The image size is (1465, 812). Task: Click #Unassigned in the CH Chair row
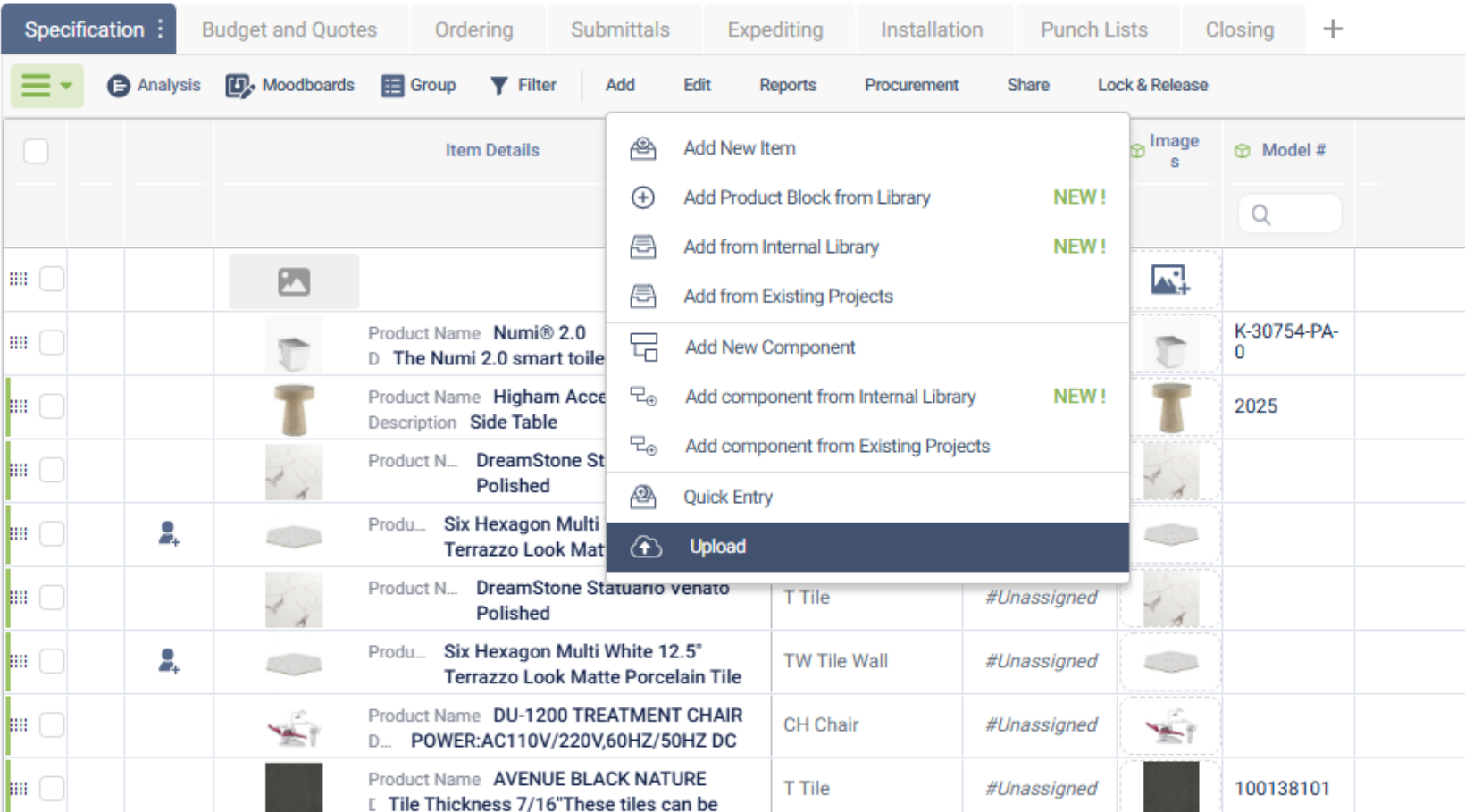(x=1041, y=724)
